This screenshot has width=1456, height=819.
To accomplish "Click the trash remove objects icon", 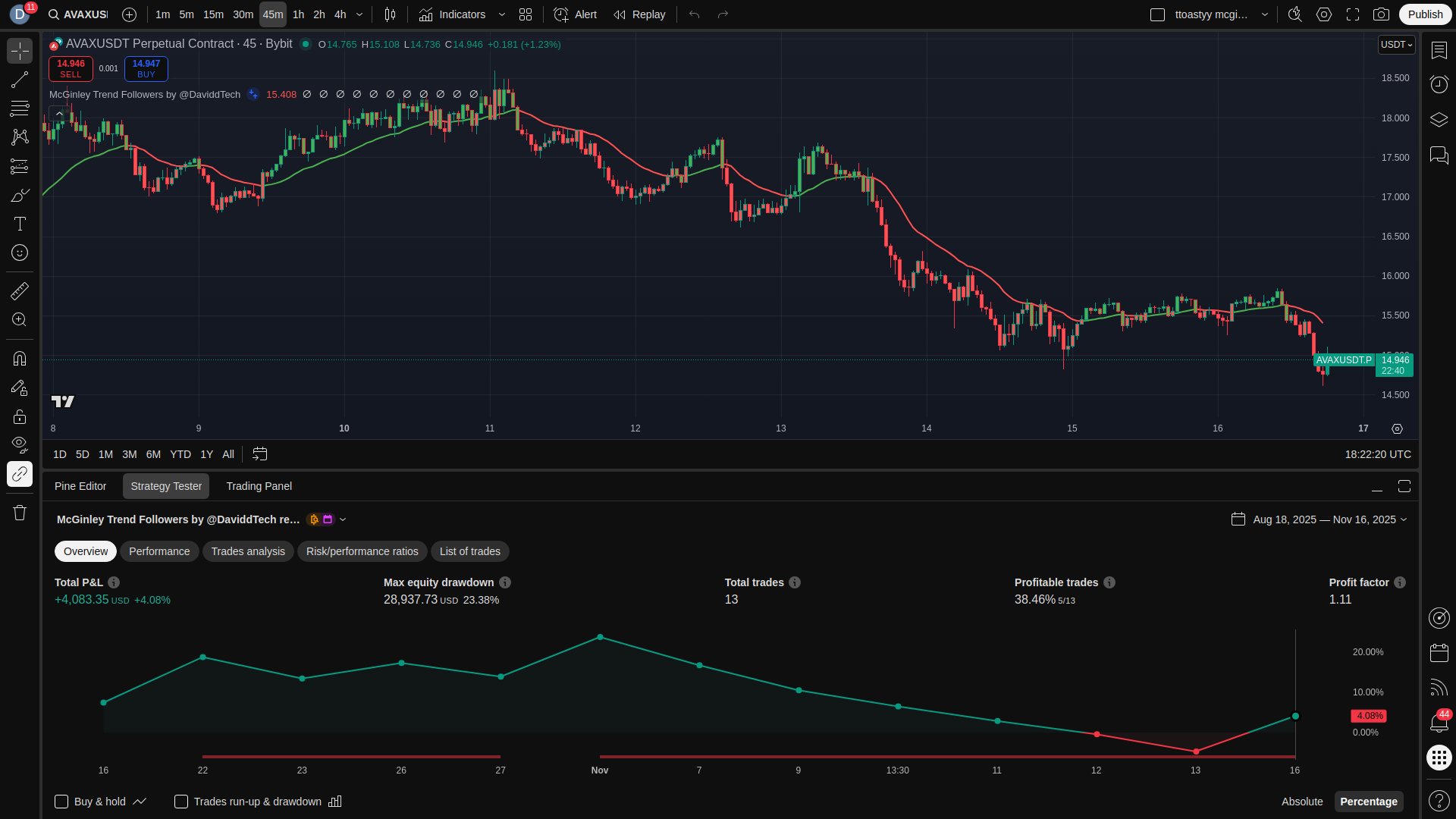I will click(20, 513).
